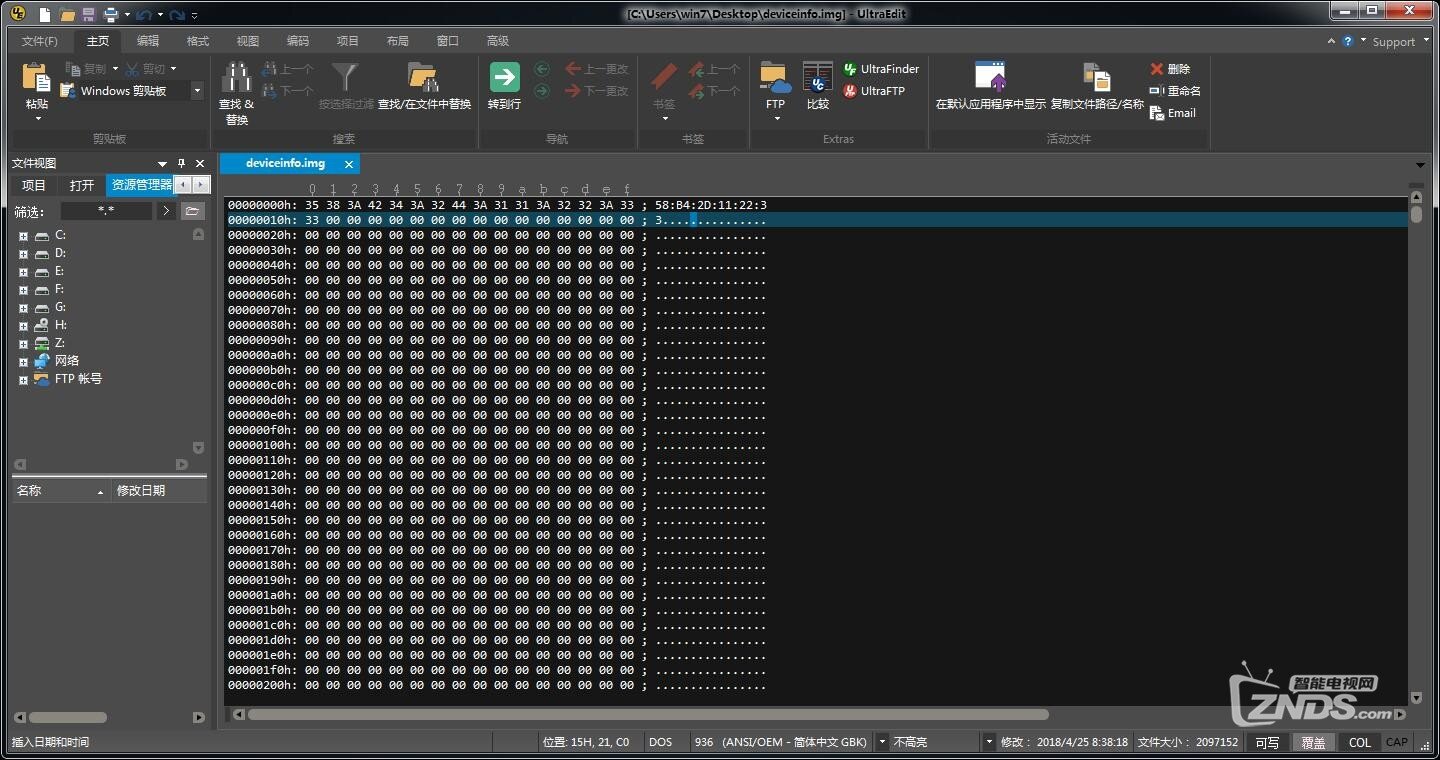Click the file tree horizontal scrollbar thumb
This screenshot has width=1440, height=760.
point(68,717)
